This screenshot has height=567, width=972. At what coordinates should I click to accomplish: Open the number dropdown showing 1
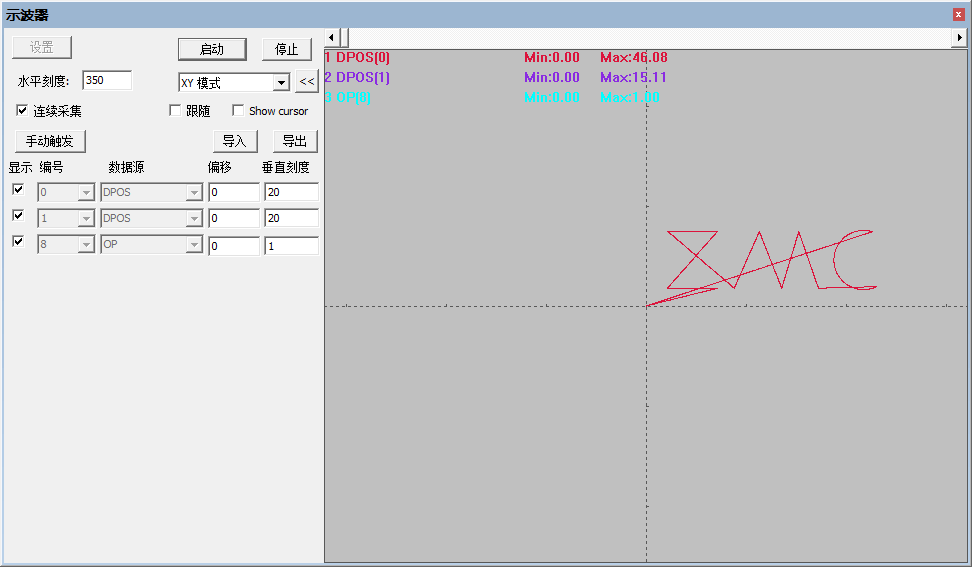(86, 219)
